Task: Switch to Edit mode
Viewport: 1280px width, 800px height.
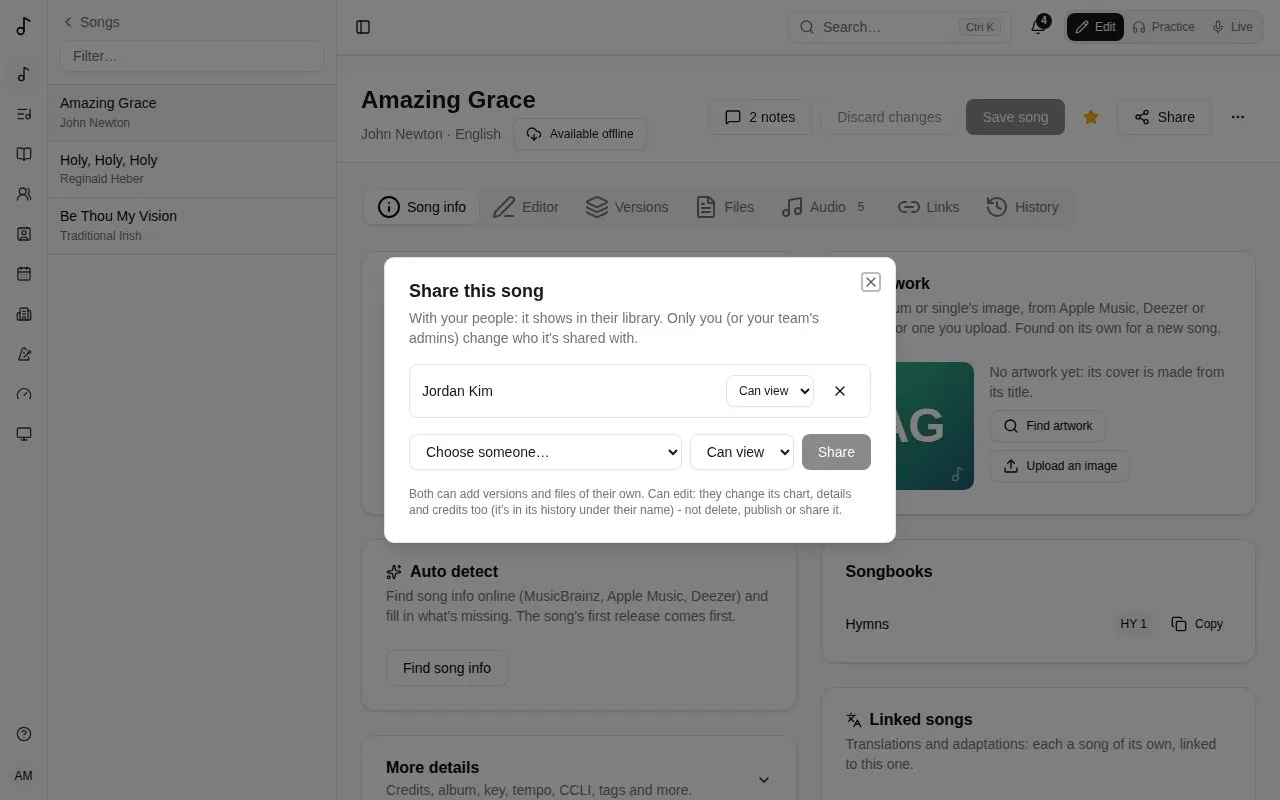Action: [x=1095, y=27]
